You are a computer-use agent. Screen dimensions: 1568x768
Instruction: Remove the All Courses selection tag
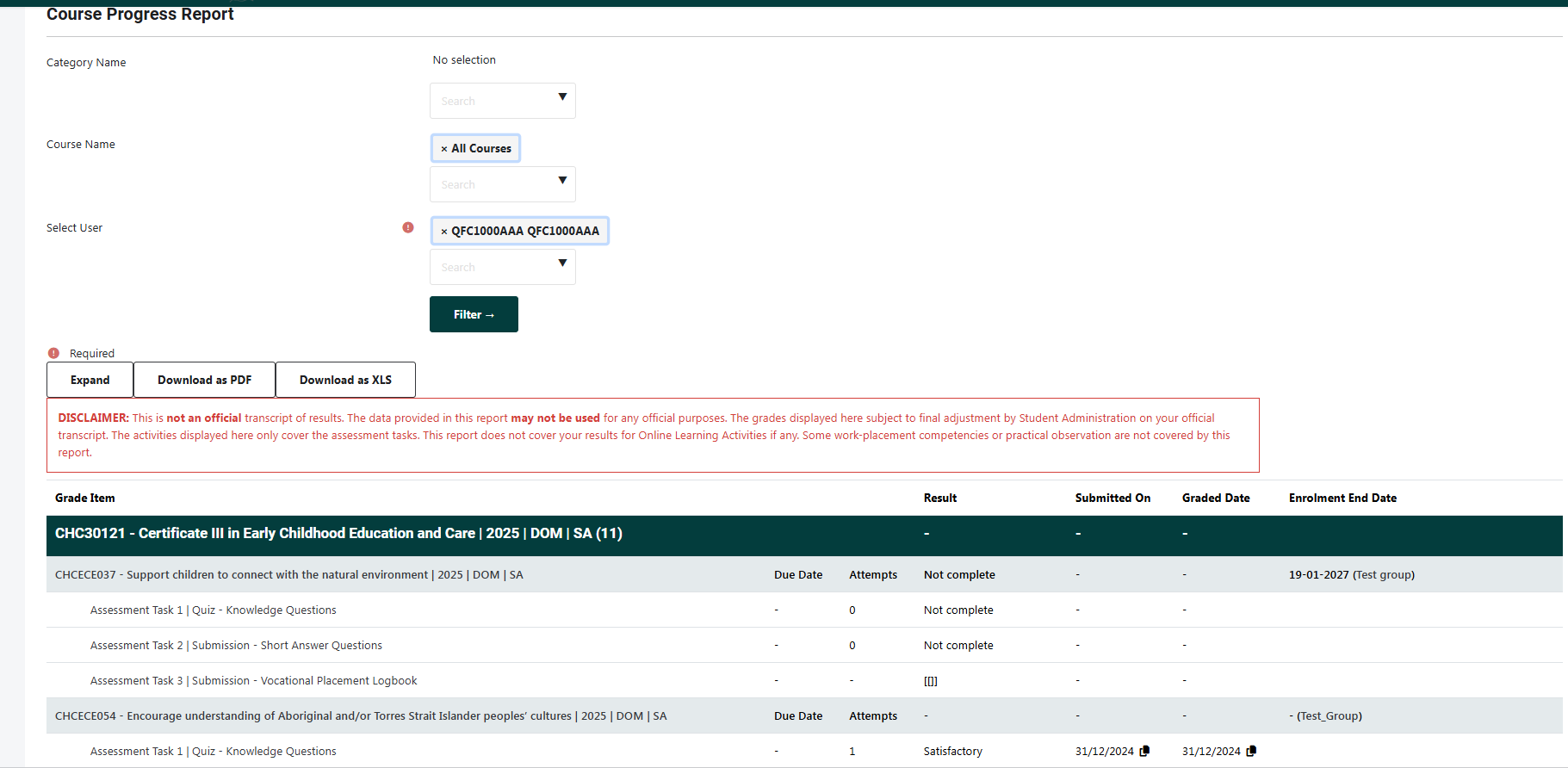click(x=444, y=149)
